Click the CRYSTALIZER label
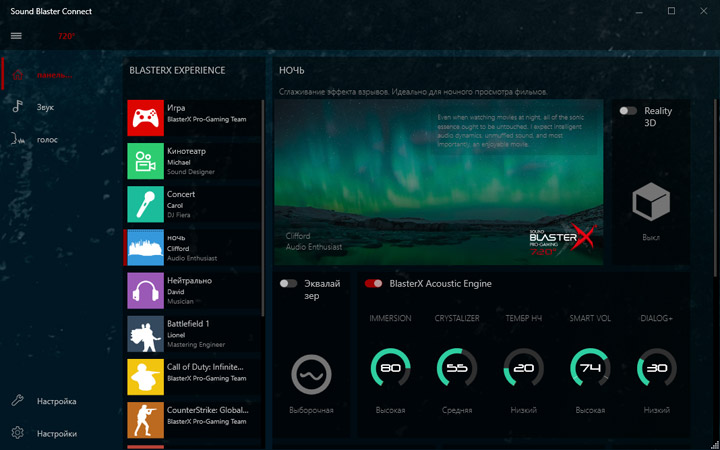Image resolution: width=720 pixels, height=450 pixels. [x=457, y=318]
